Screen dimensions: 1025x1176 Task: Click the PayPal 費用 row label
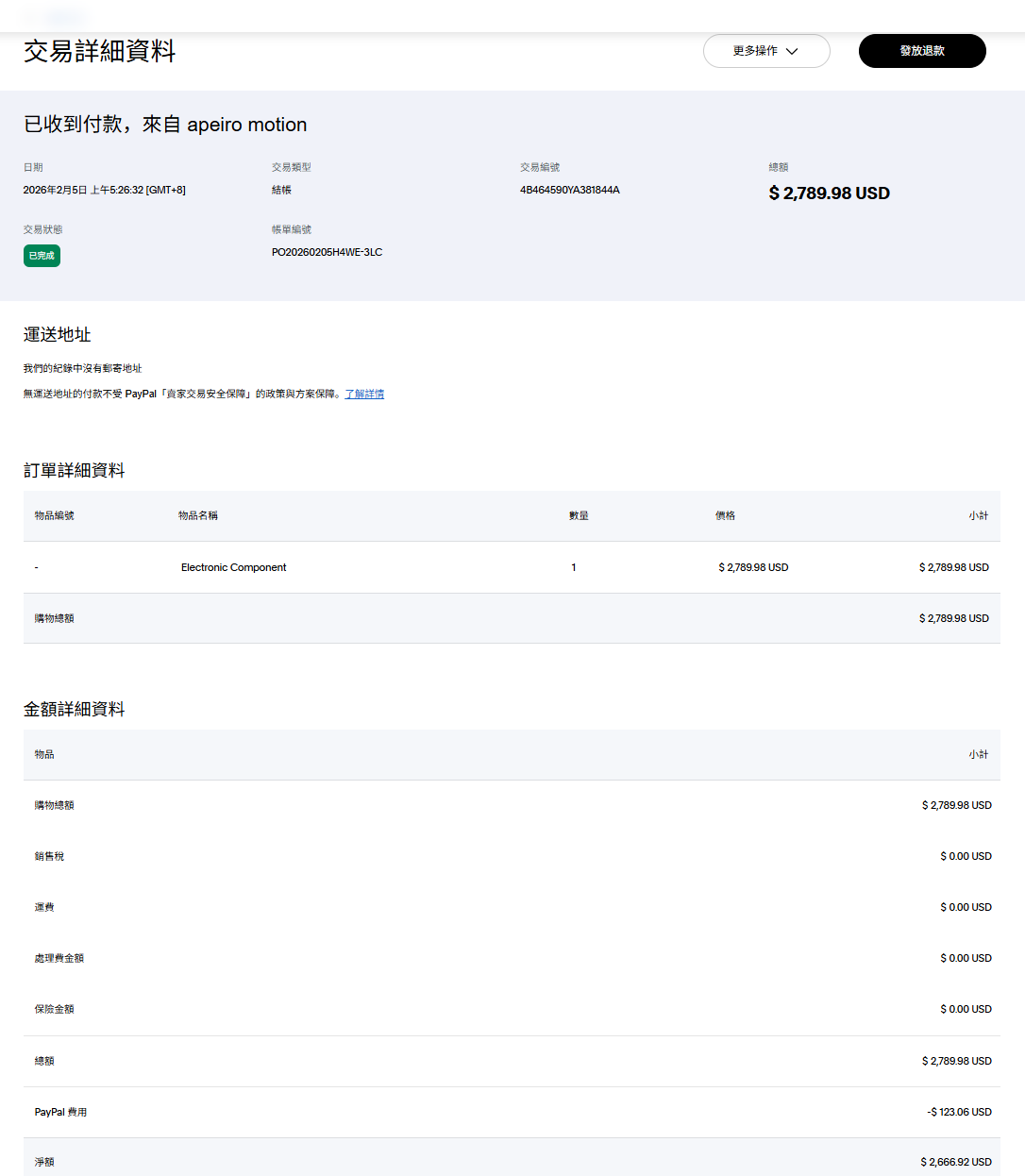coord(60,1112)
